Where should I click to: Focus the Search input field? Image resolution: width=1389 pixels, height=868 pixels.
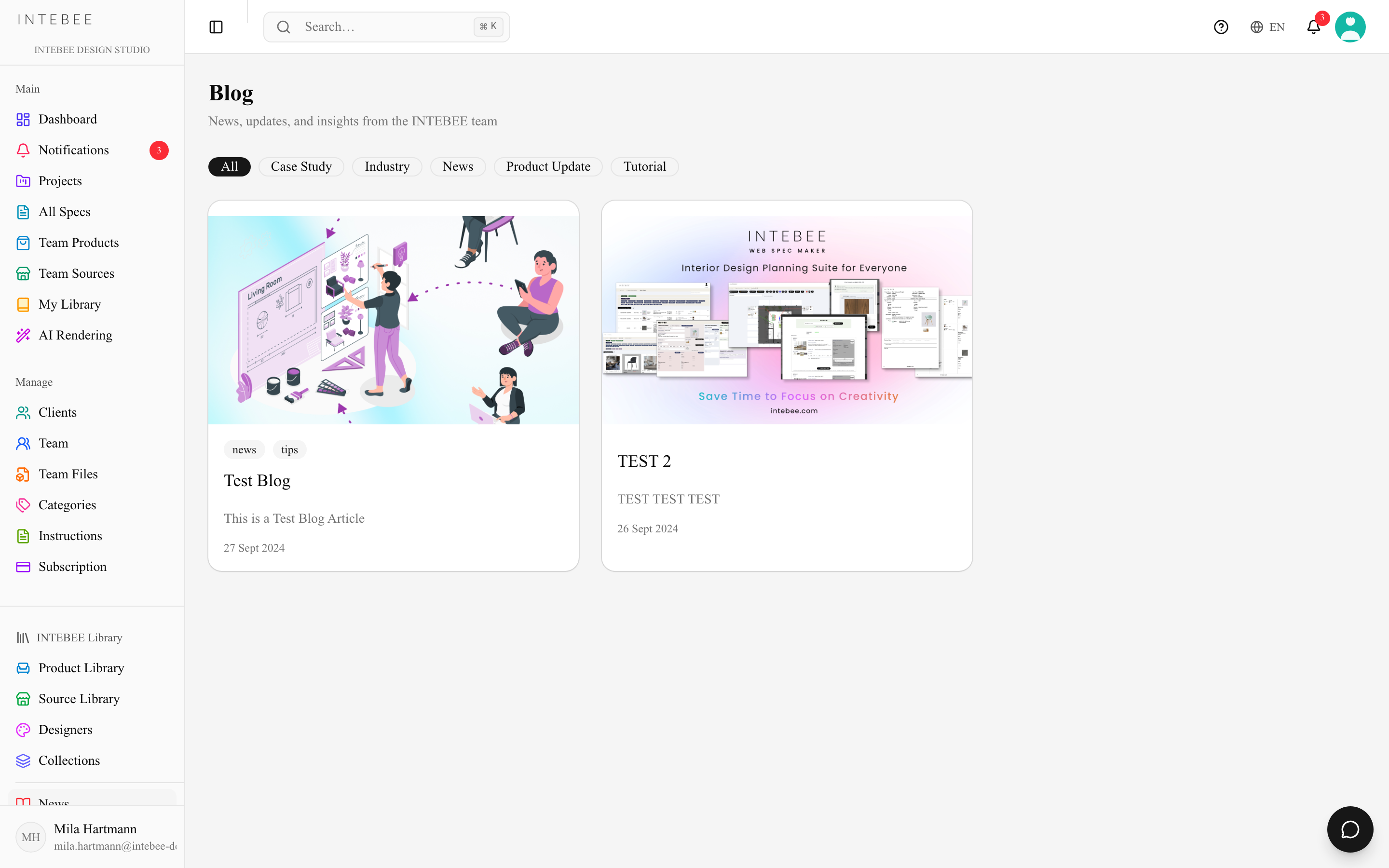386,27
